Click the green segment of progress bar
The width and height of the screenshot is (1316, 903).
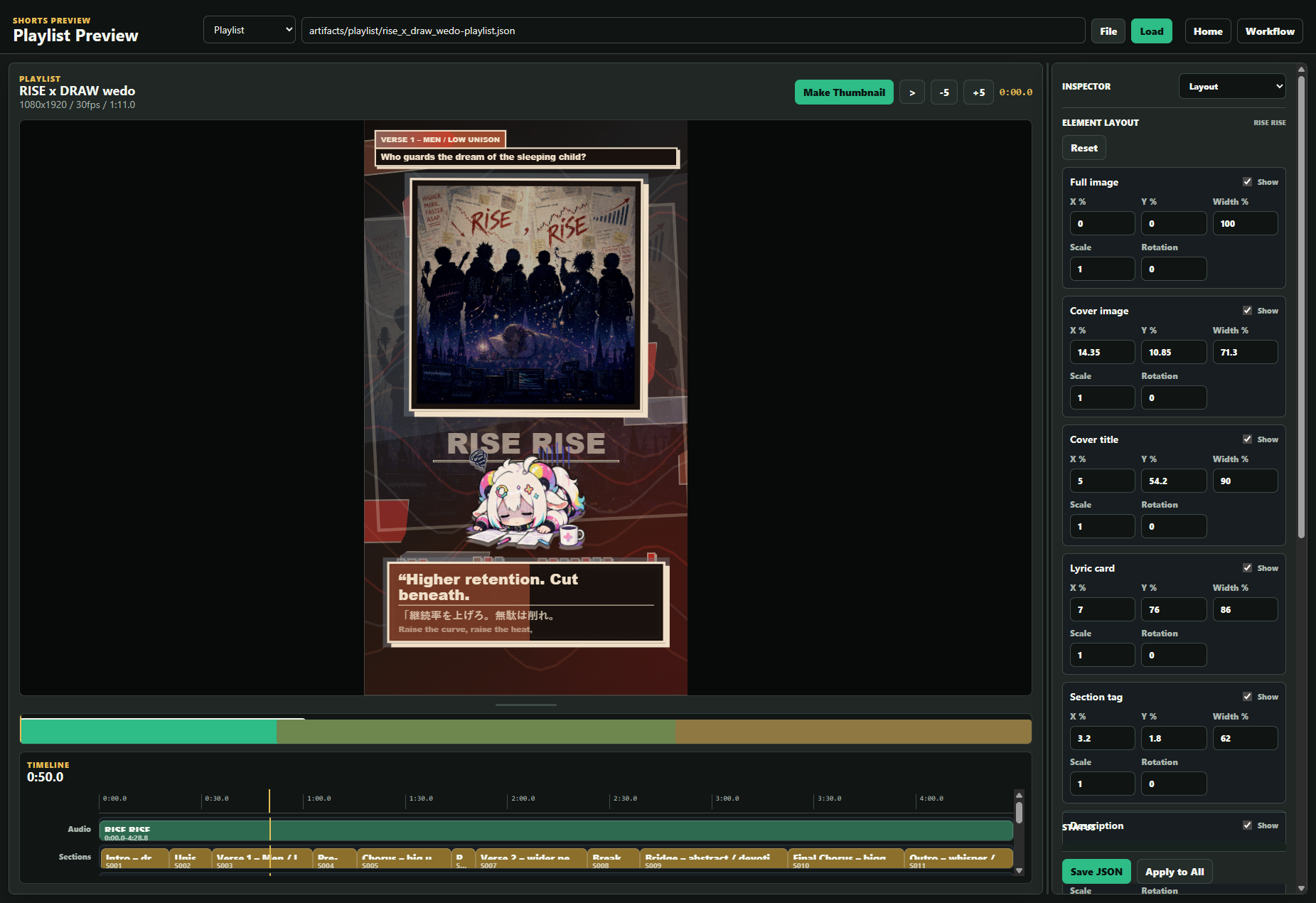(x=149, y=731)
